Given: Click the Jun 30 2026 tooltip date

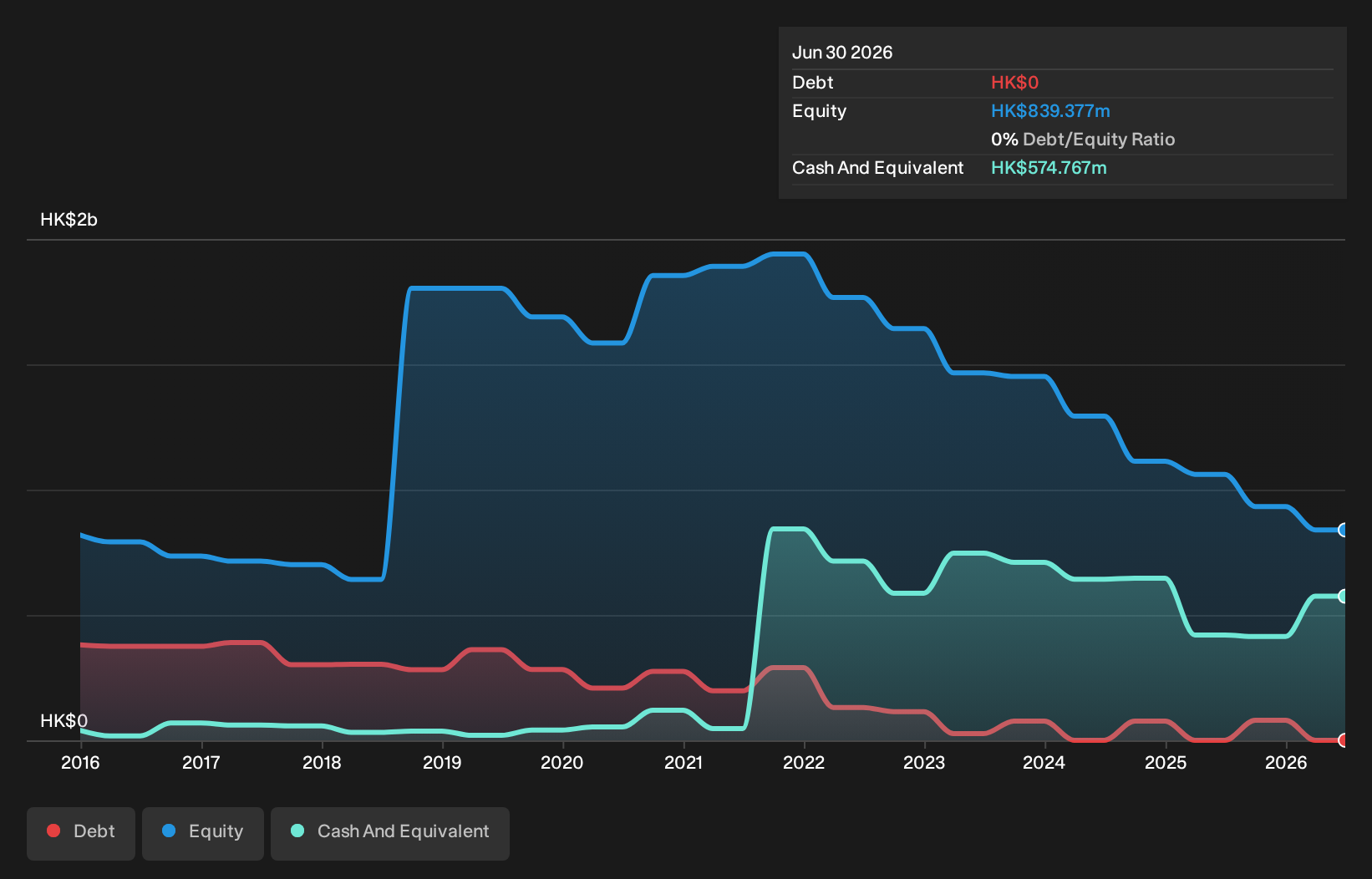Looking at the screenshot, I should pos(842,53).
